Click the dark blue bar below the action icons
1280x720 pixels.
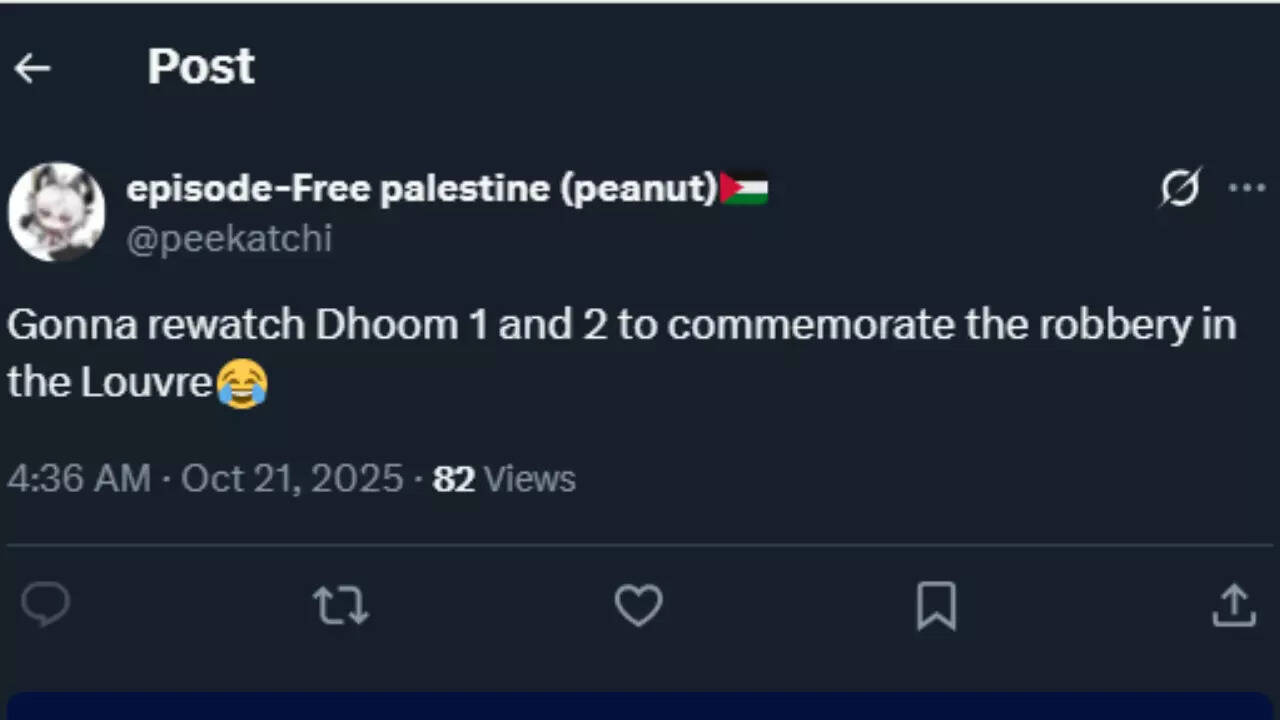point(640,706)
